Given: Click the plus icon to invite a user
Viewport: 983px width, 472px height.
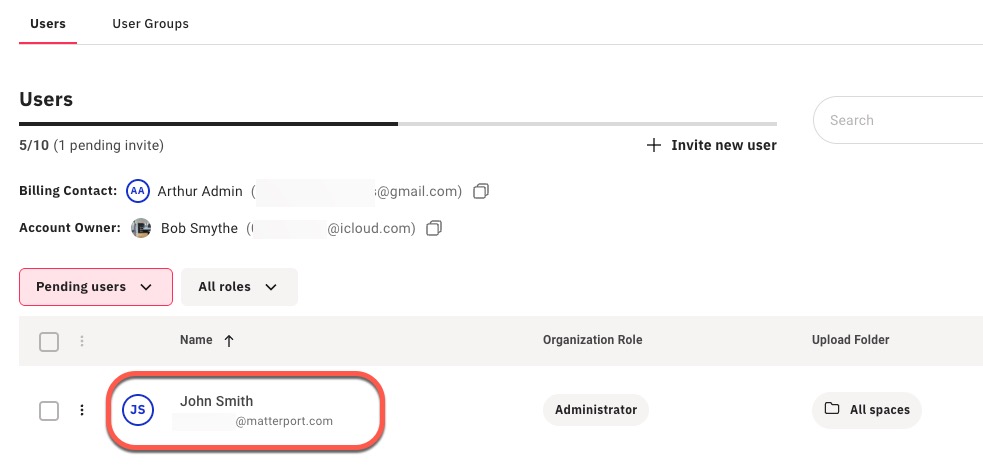Looking at the screenshot, I should 654,145.
